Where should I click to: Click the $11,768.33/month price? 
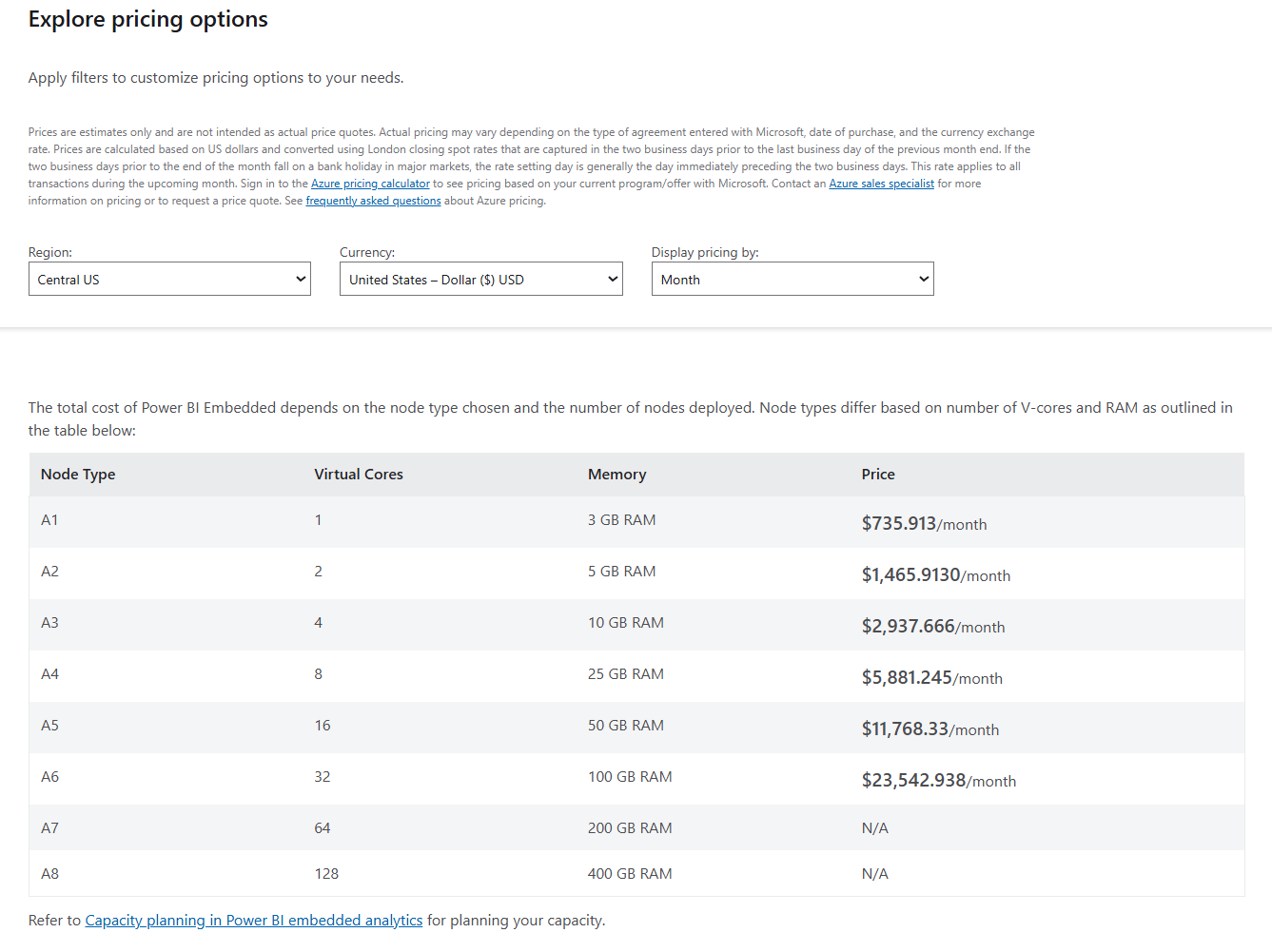coord(930,729)
